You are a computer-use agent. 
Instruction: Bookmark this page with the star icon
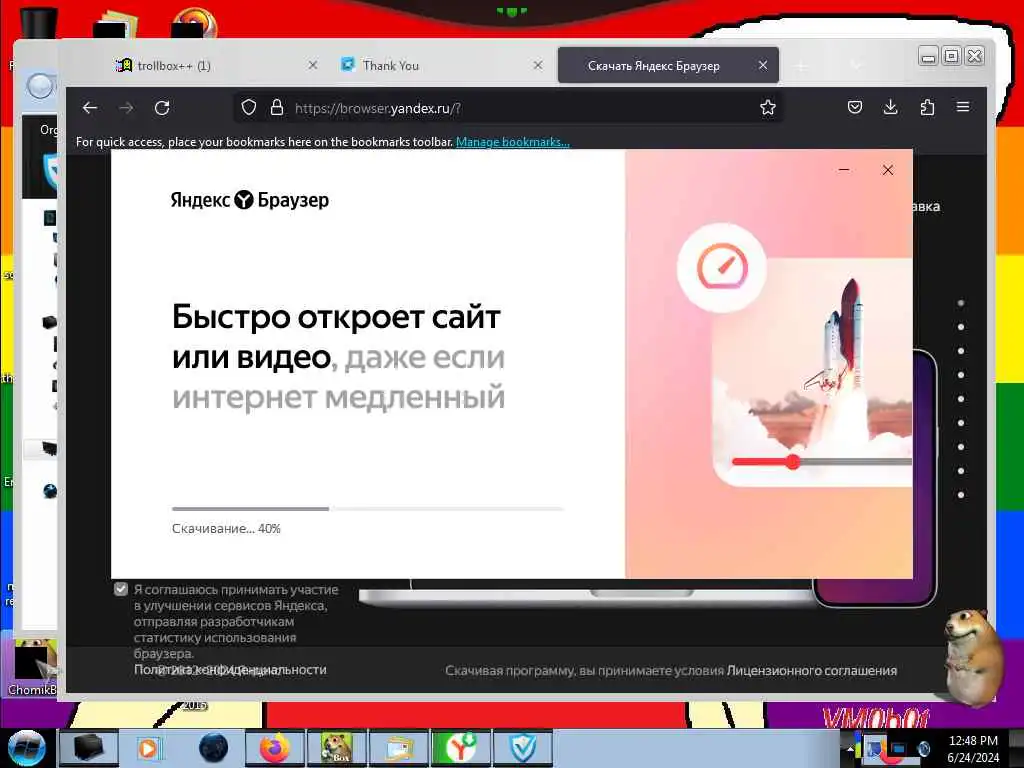click(x=768, y=107)
